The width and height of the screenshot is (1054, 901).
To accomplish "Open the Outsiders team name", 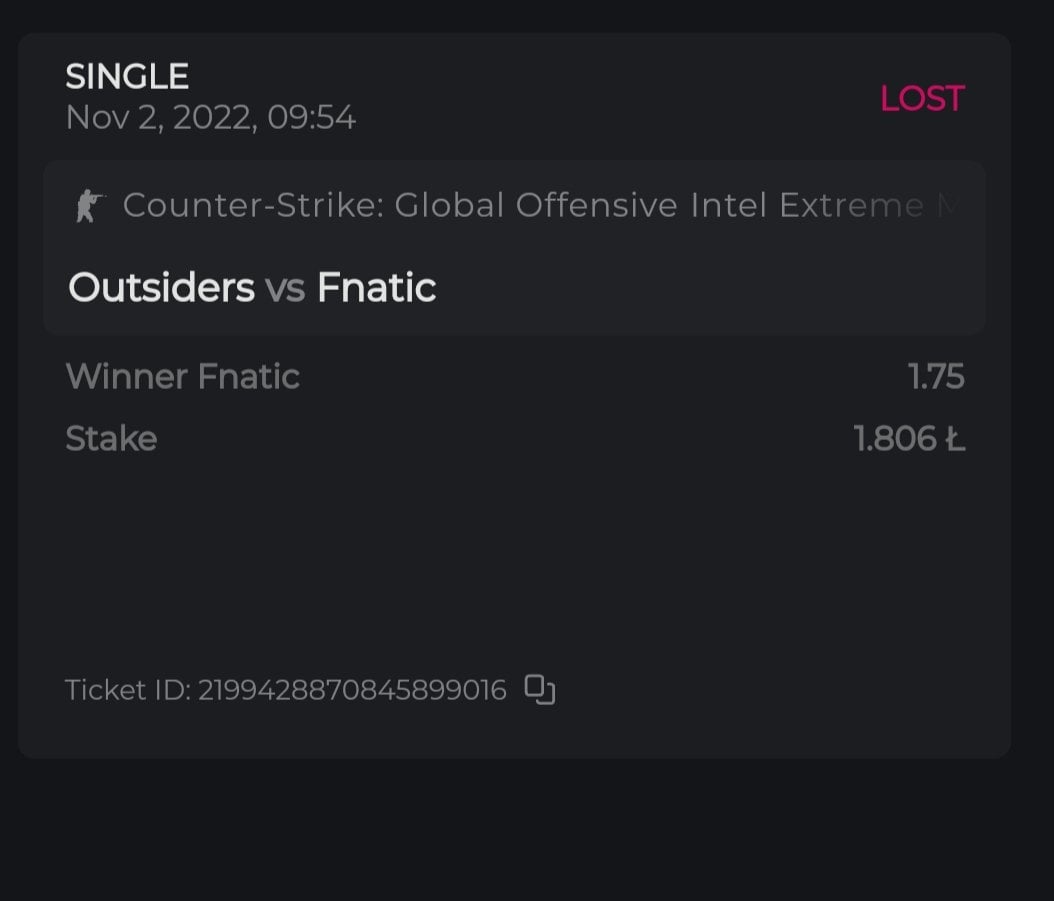I will [161, 288].
